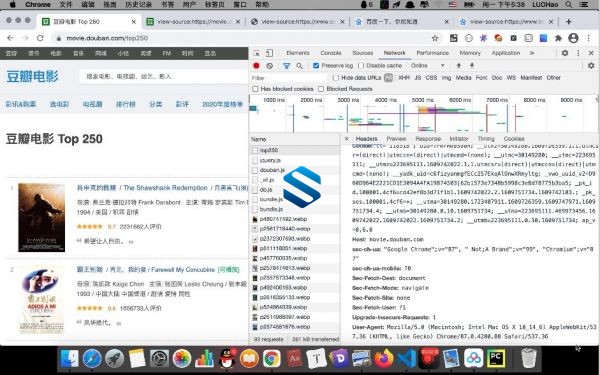Filter requests by JS type

point(417,78)
